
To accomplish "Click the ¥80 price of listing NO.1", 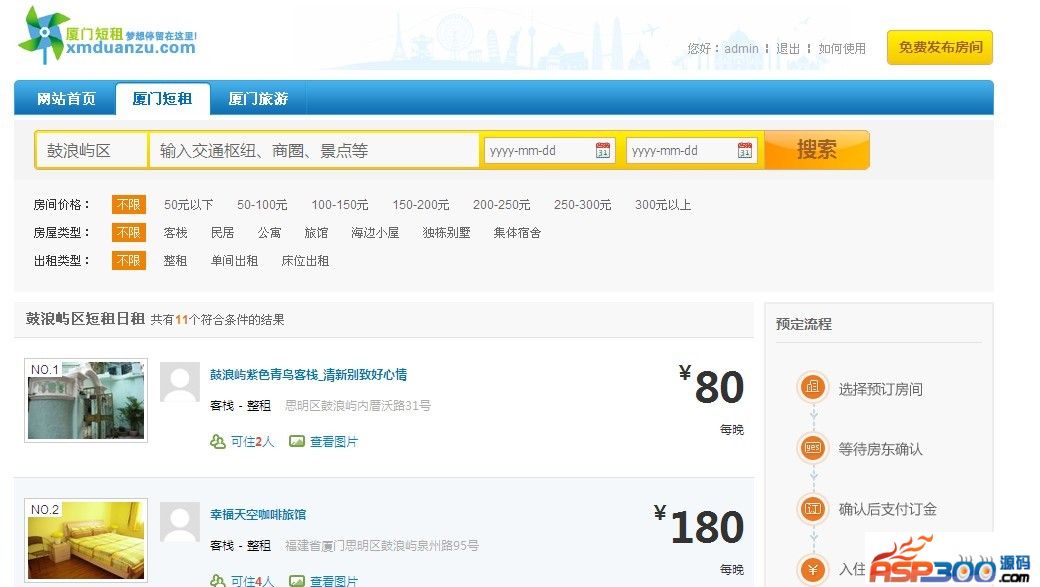I will point(711,387).
